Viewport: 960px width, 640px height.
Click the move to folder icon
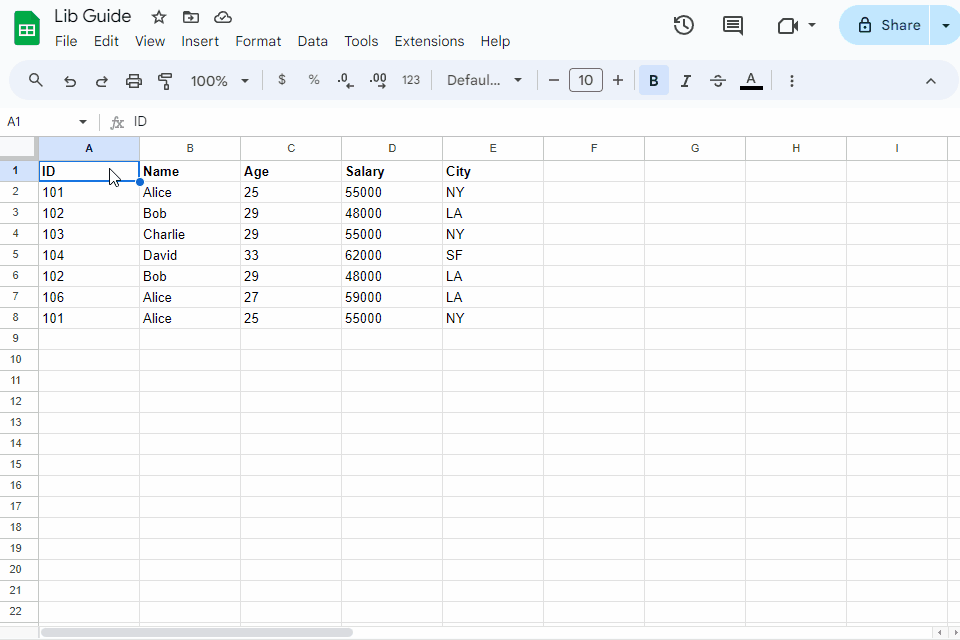[x=191, y=17]
